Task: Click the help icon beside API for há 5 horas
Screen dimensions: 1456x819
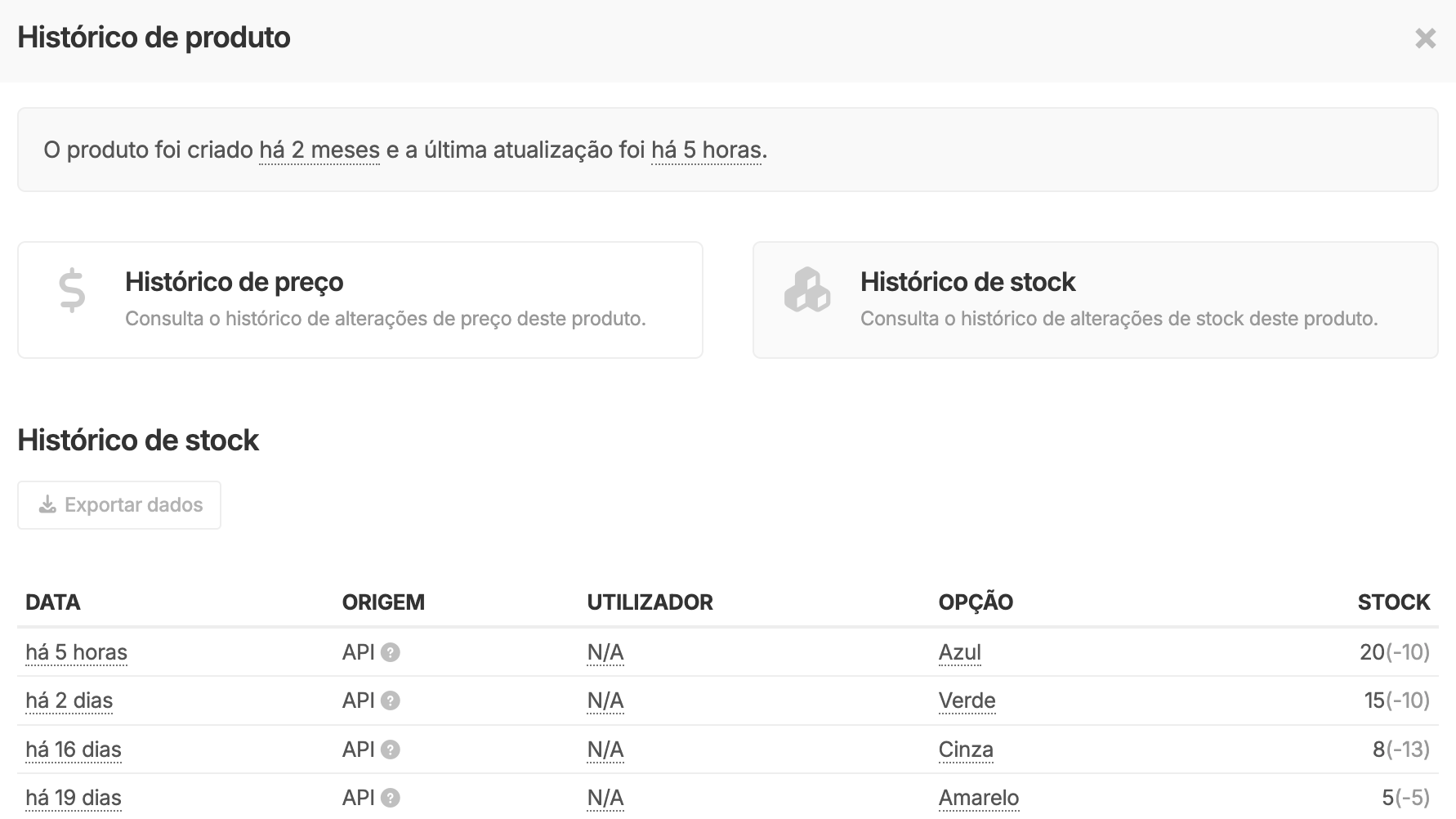Action: 391,652
